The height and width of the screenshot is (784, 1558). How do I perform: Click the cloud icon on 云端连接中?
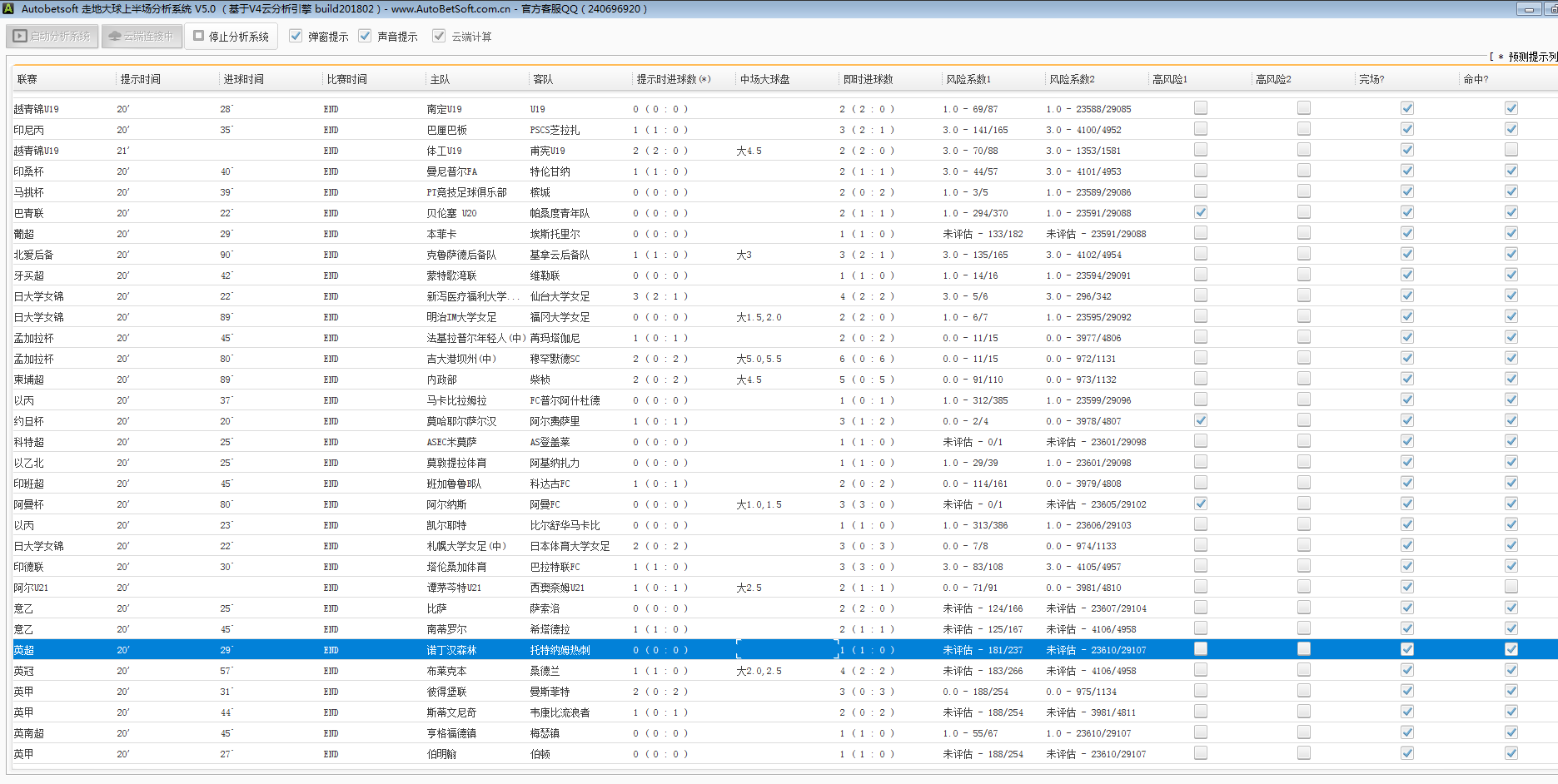pyautogui.click(x=115, y=37)
